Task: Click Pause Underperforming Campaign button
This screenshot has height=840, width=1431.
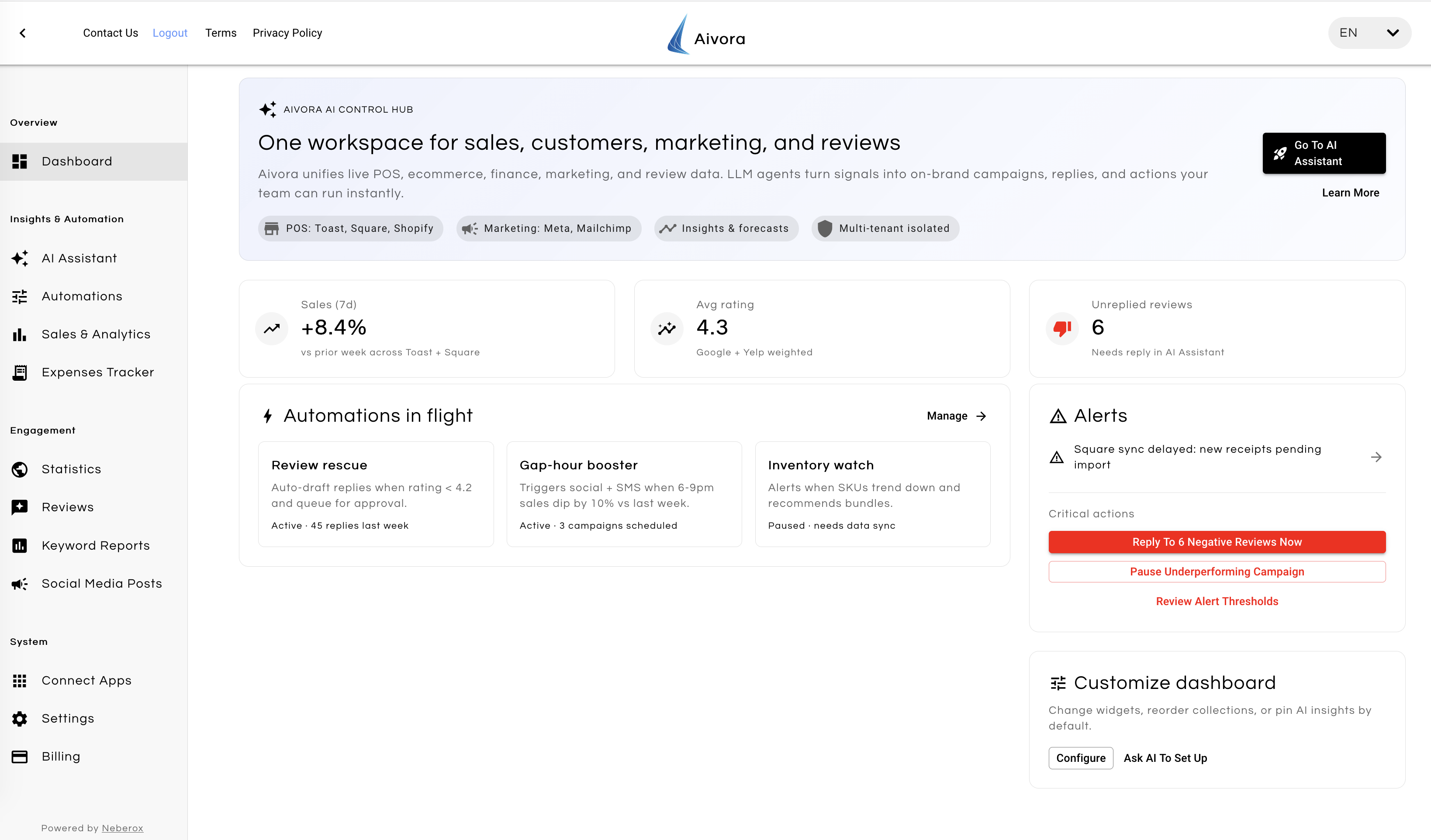Action: point(1217,571)
